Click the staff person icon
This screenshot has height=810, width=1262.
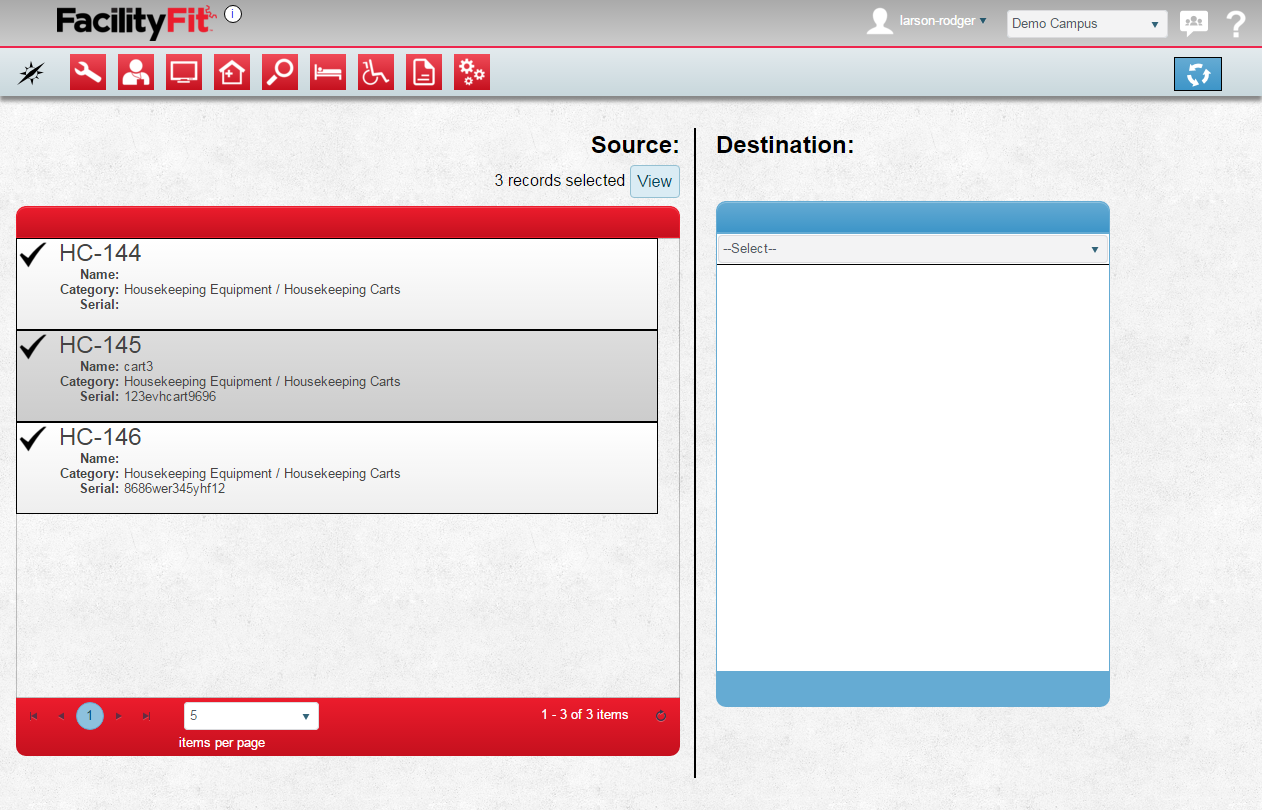pos(136,73)
